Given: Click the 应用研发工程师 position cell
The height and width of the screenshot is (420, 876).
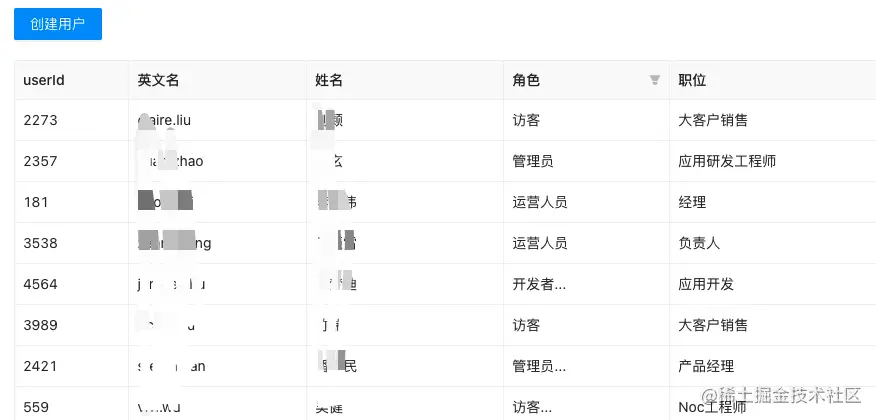Looking at the screenshot, I should point(727,161).
